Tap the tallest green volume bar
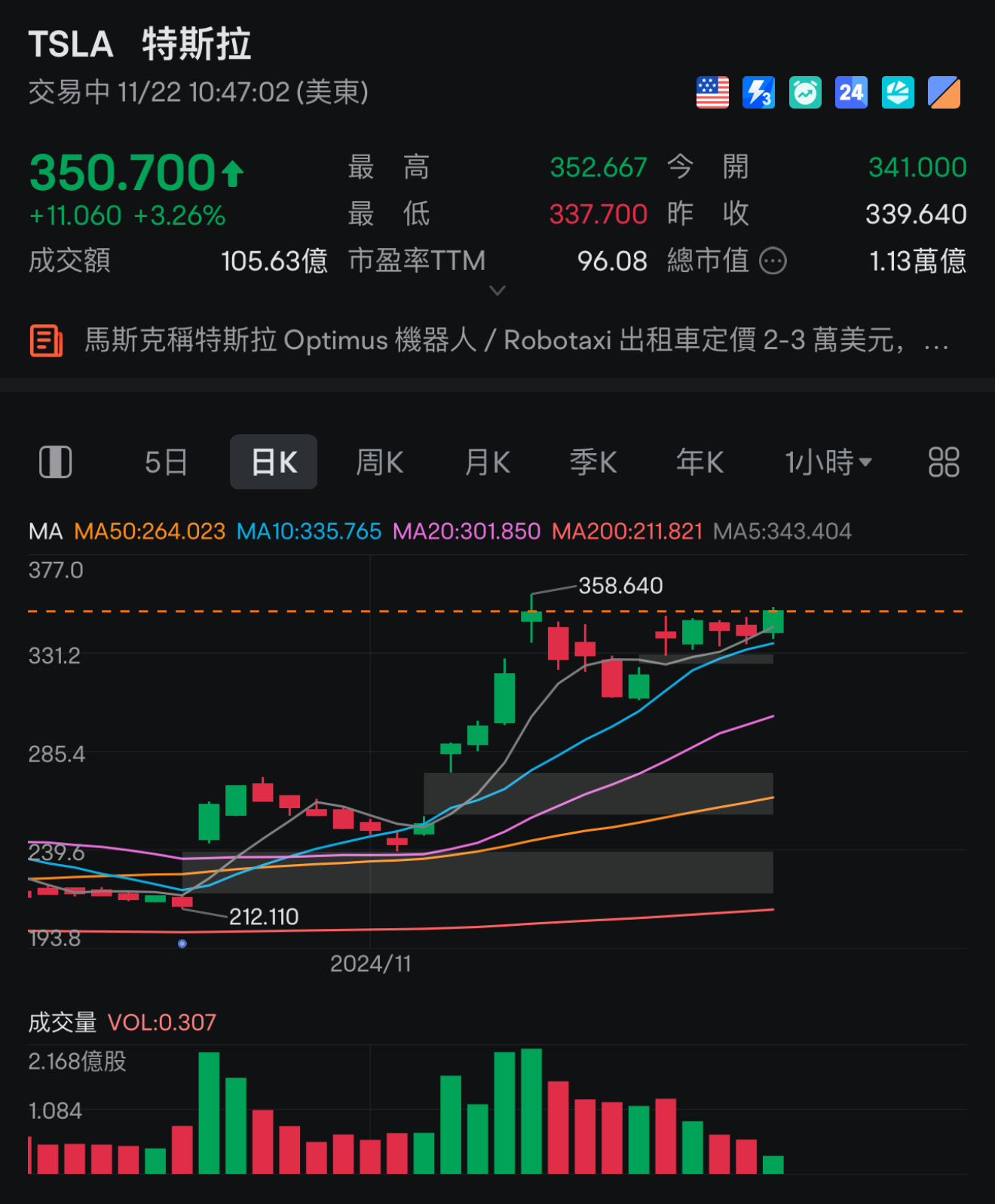This screenshot has height=1204, width=995. tap(531, 1111)
